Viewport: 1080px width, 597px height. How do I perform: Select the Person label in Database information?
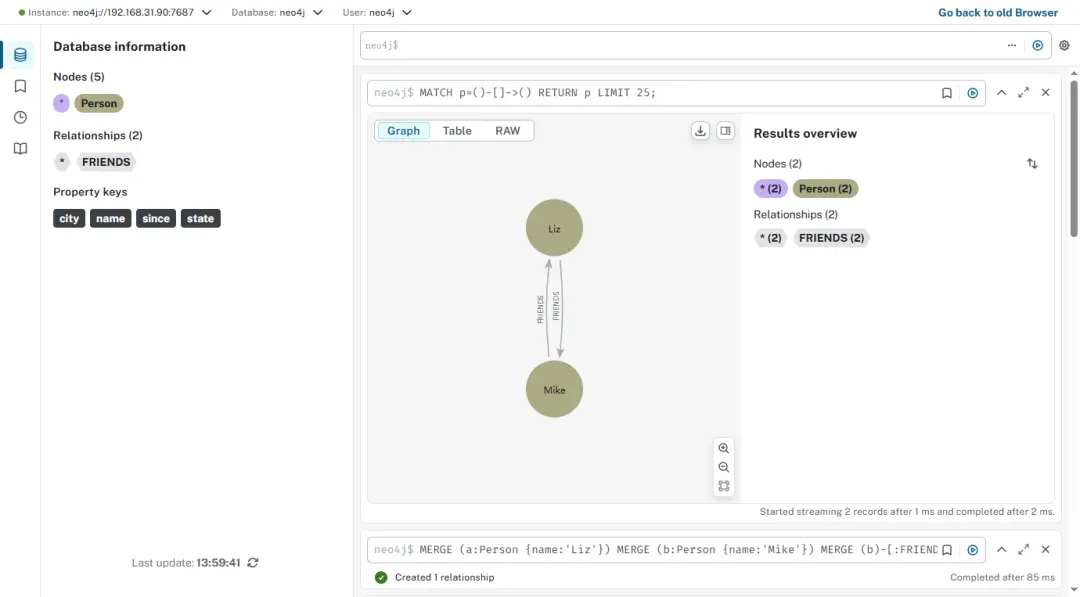[x=98, y=103]
